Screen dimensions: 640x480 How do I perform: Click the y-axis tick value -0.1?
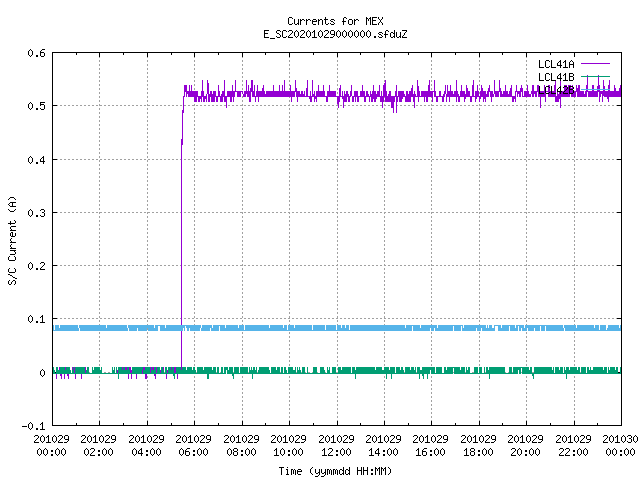[33, 426]
